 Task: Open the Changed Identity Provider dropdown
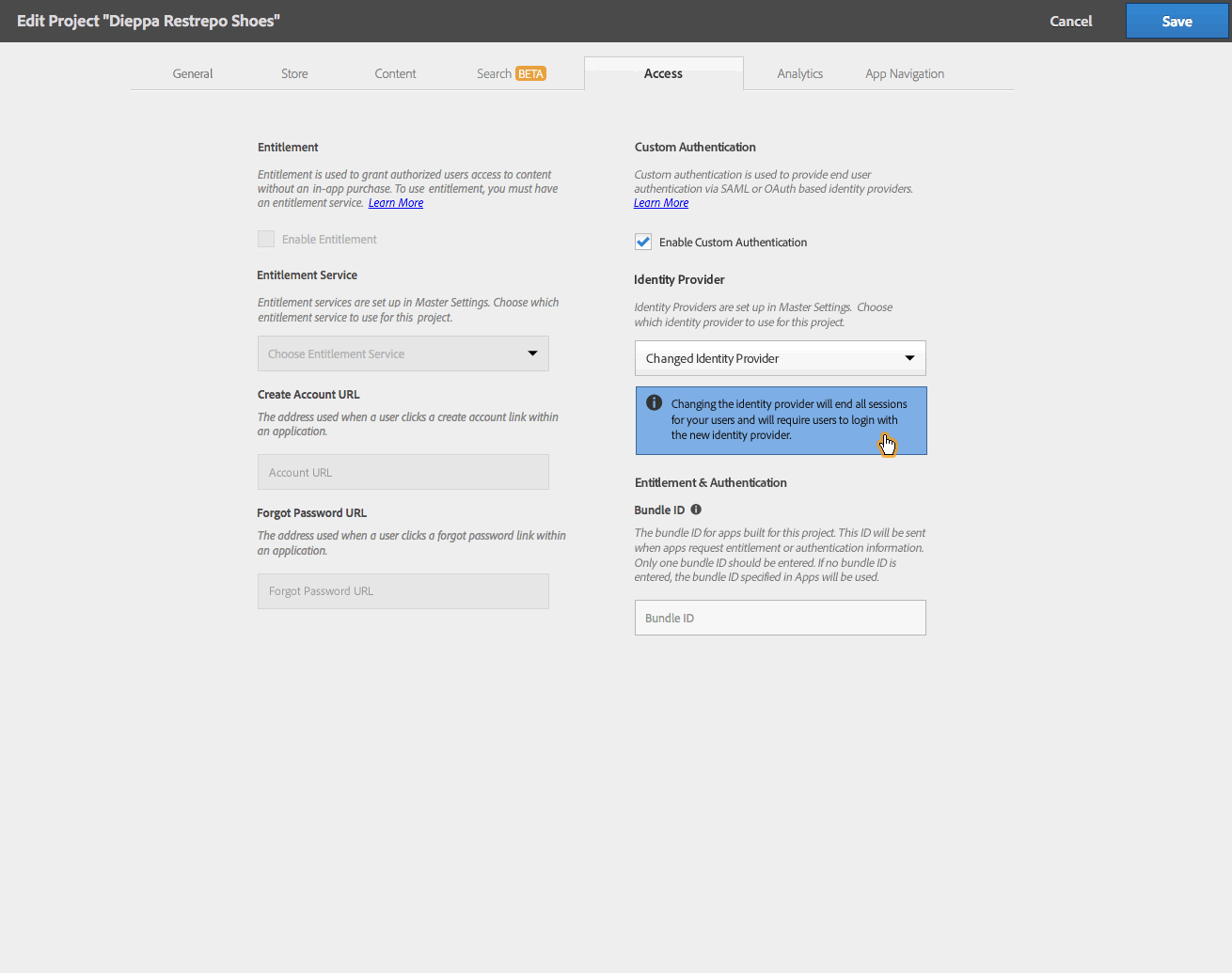tap(781, 358)
